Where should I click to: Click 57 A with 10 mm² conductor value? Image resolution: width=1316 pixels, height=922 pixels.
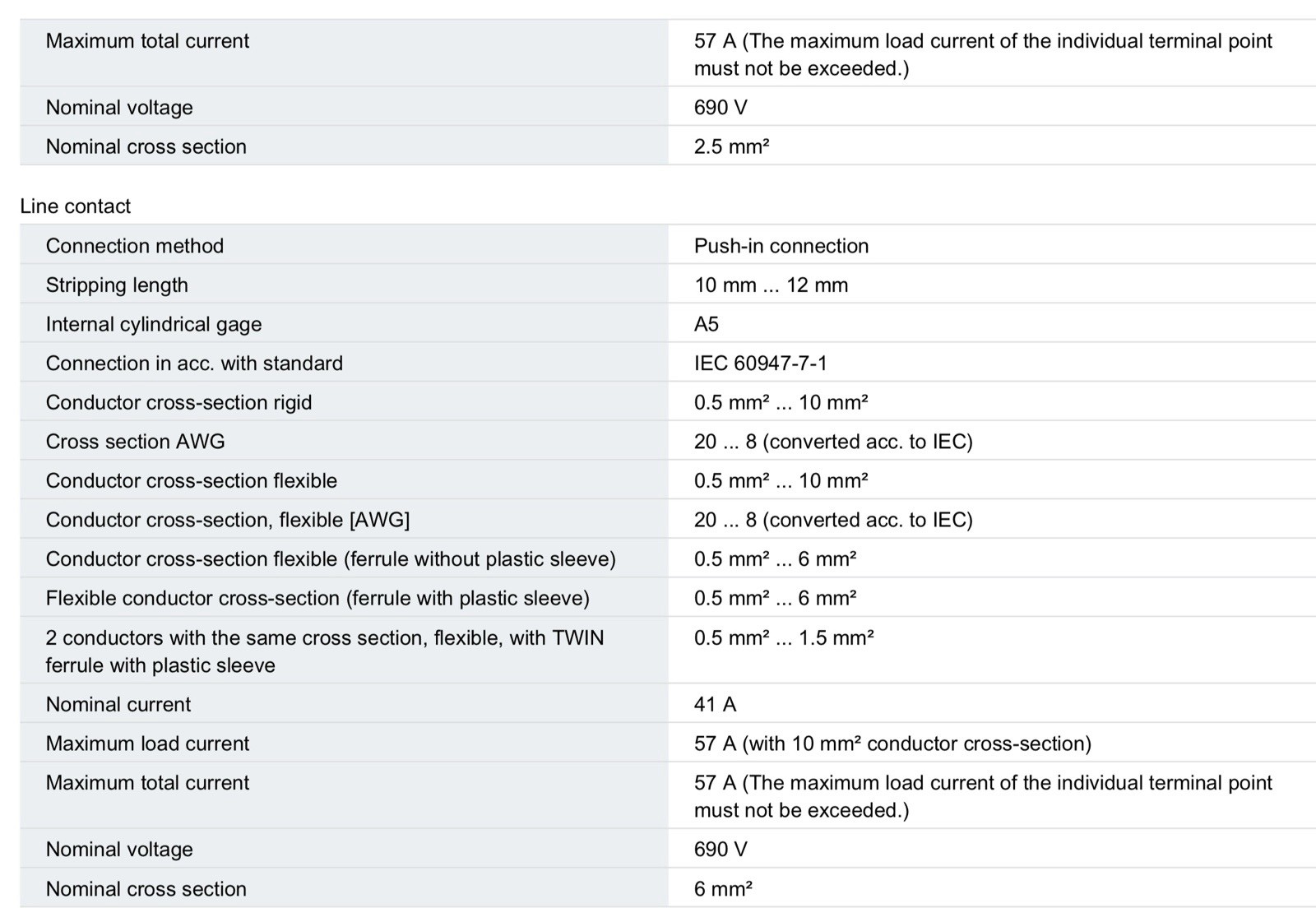pyautogui.click(x=892, y=744)
